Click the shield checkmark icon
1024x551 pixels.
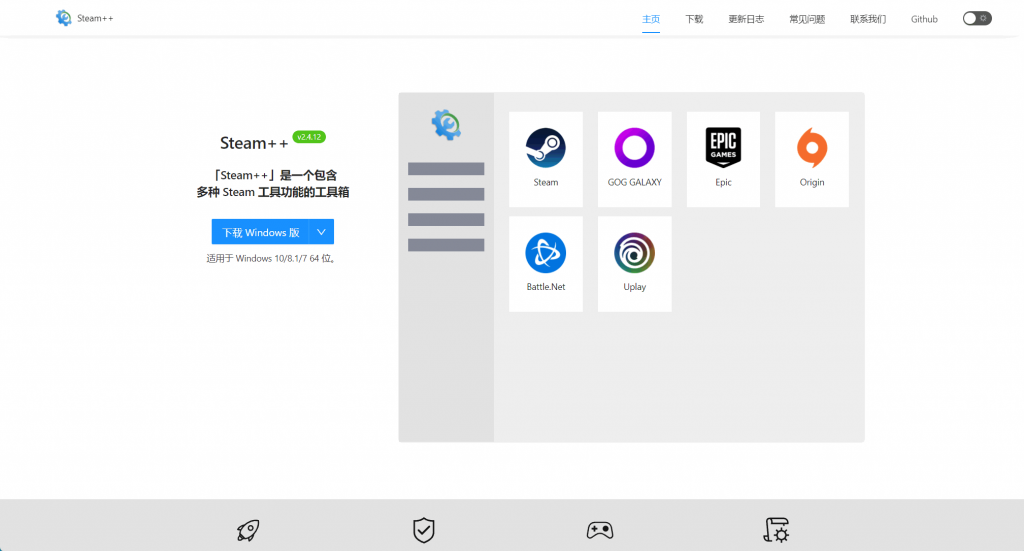click(x=424, y=530)
